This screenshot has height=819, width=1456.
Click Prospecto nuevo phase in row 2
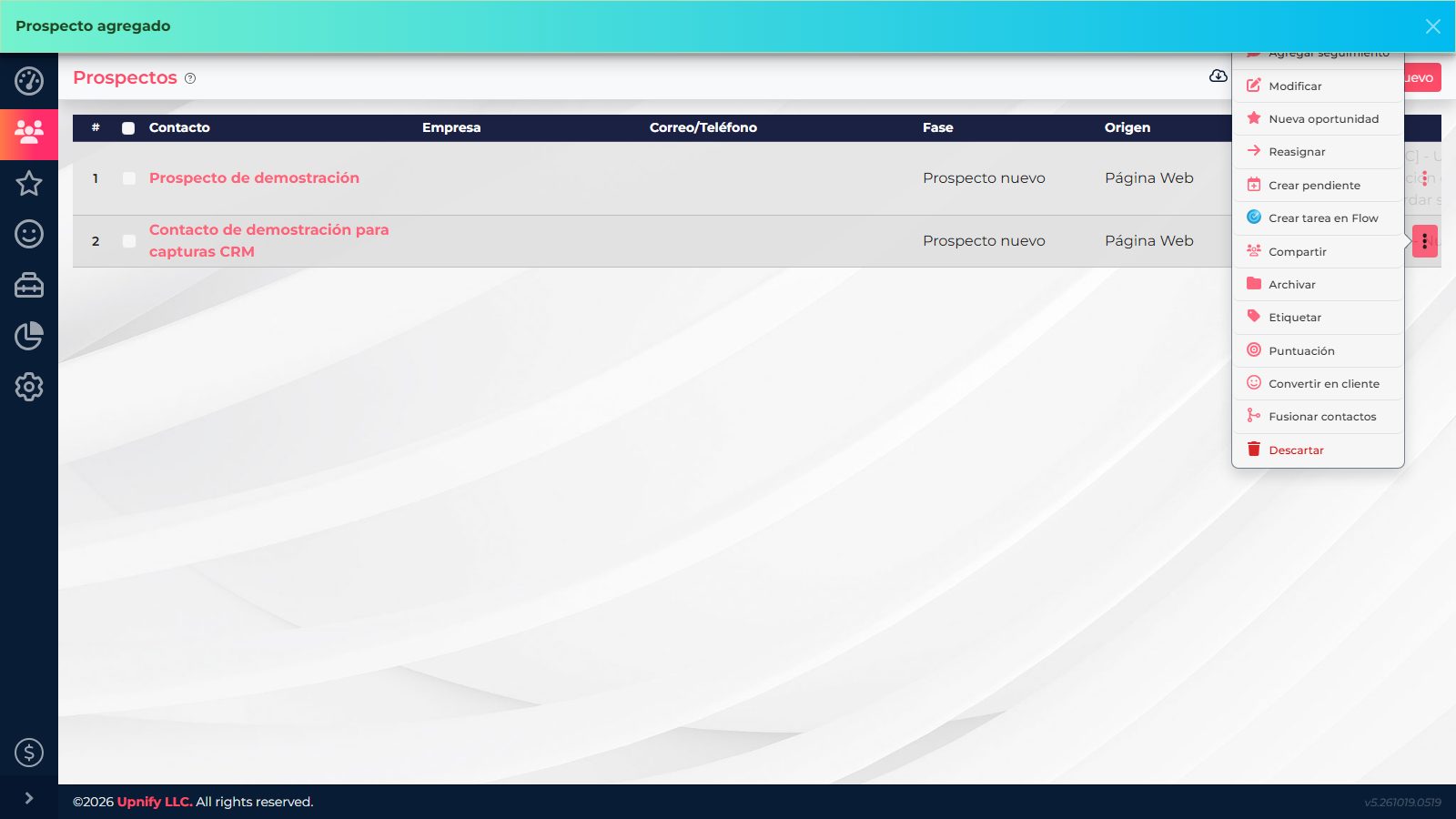(x=984, y=241)
